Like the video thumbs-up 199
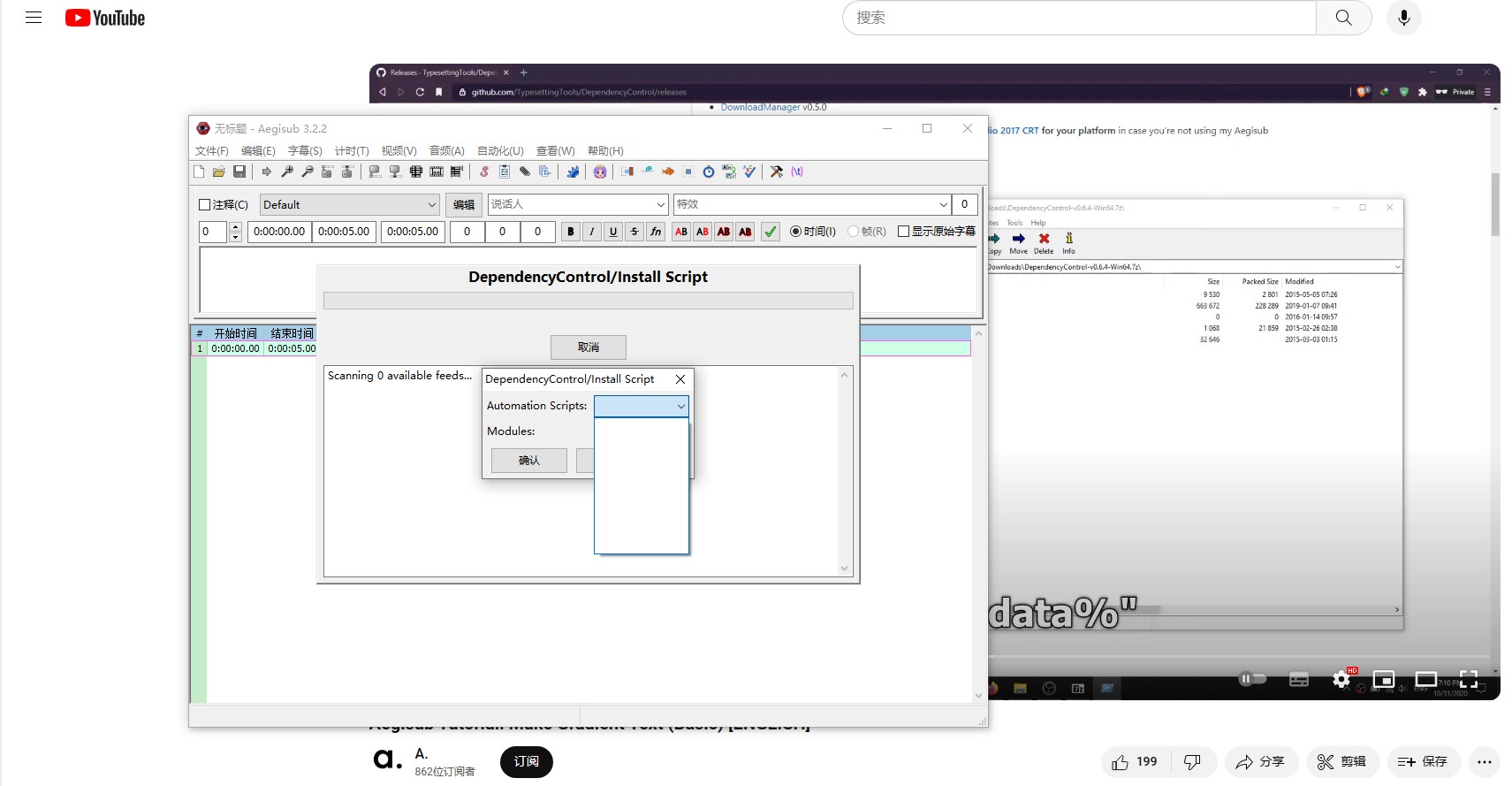The height and width of the screenshot is (786, 1512). 1136,762
